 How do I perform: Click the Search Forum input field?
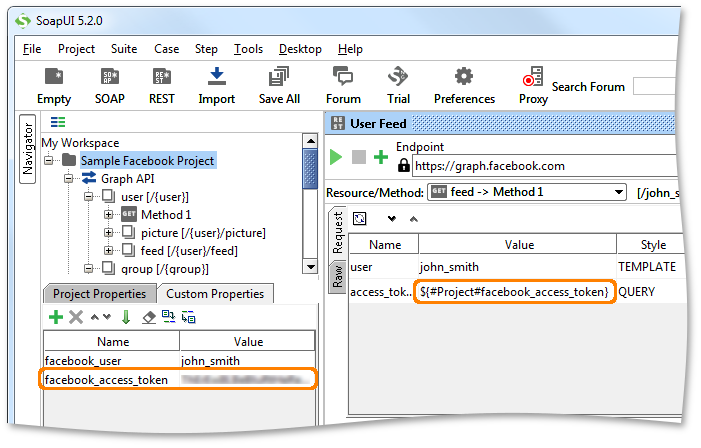pyautogui.click(x=654, y=86)
